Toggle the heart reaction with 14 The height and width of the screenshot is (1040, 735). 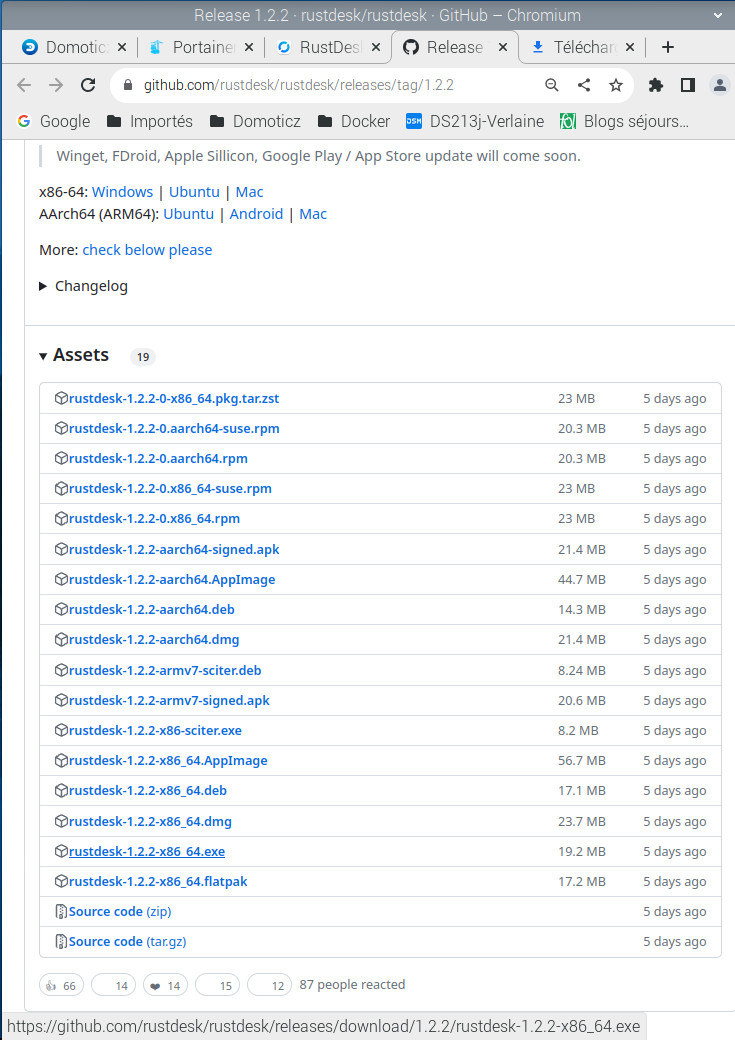[x=165, y=985]
